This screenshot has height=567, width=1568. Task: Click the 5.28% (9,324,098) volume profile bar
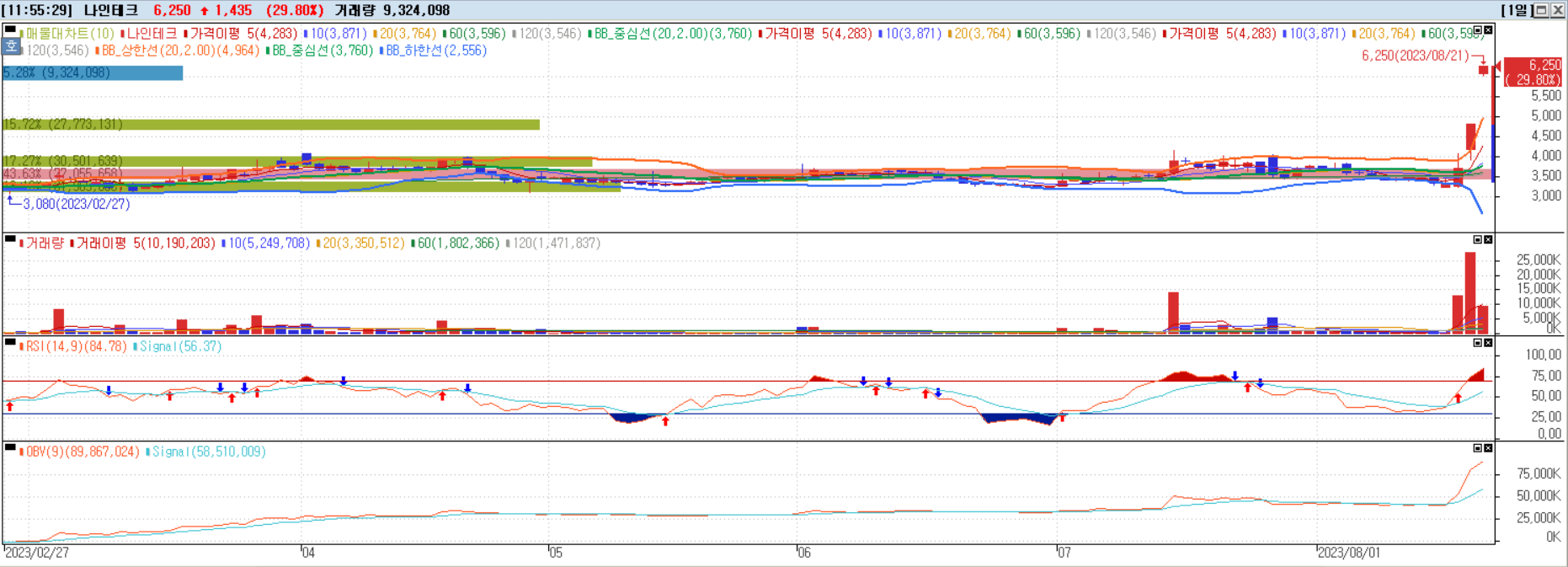(93, 73)
